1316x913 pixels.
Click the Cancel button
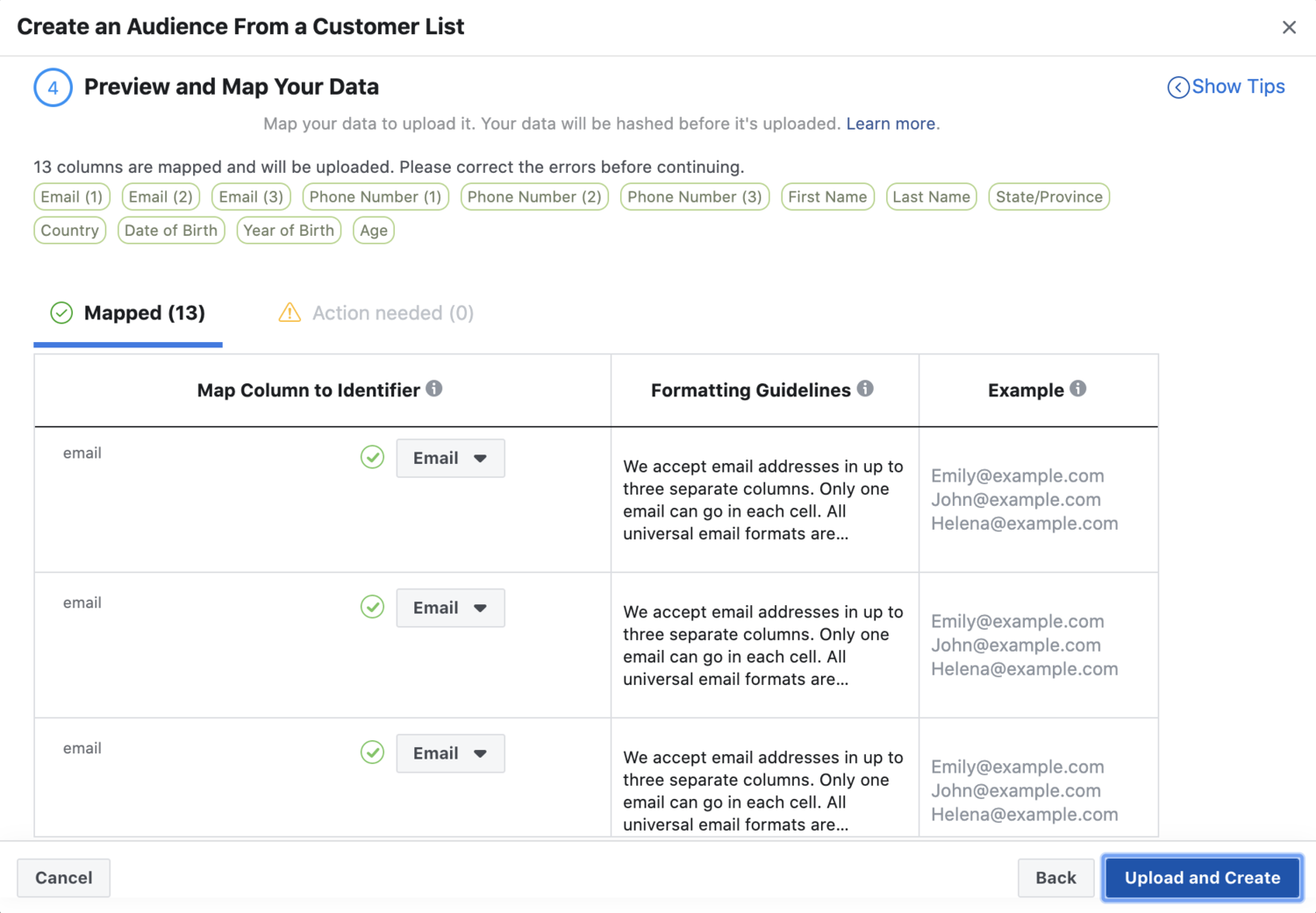[x=63, y=878]
